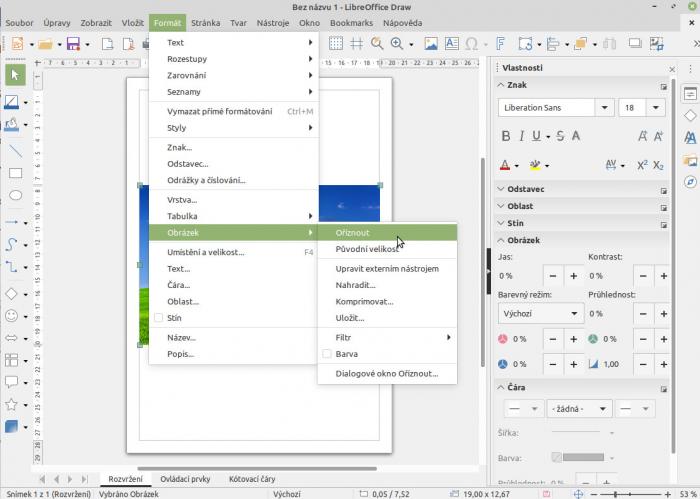Select the Connector tool
This screenshot has height=499, width=700.
(12, 267)
